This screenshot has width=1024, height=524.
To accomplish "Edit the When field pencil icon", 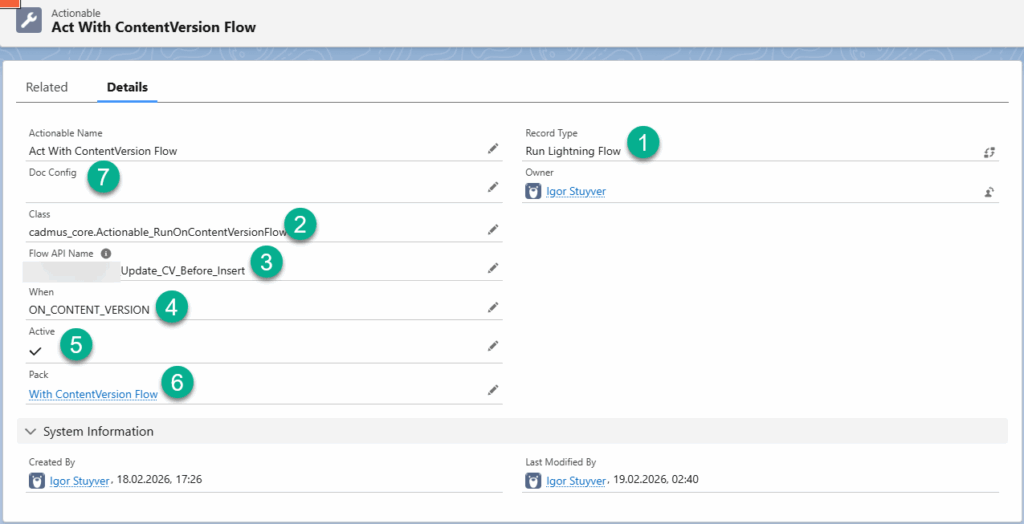I will click(x=492, y=307).
